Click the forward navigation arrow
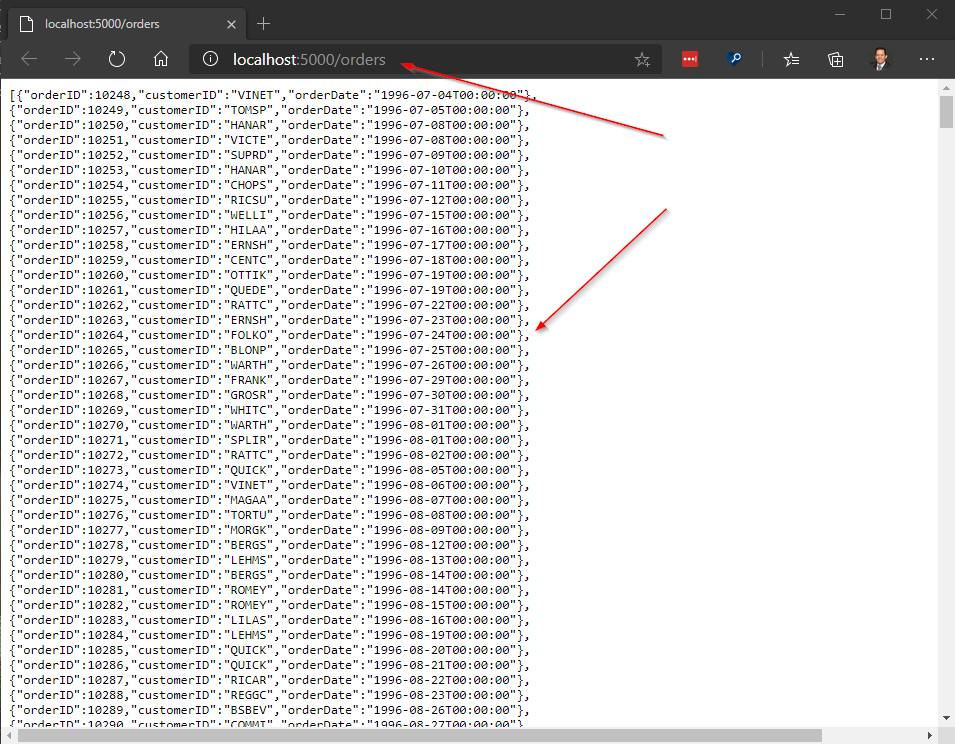Viewport: 955px width, 744px height. pyautogui.click(x=73, y=59)
